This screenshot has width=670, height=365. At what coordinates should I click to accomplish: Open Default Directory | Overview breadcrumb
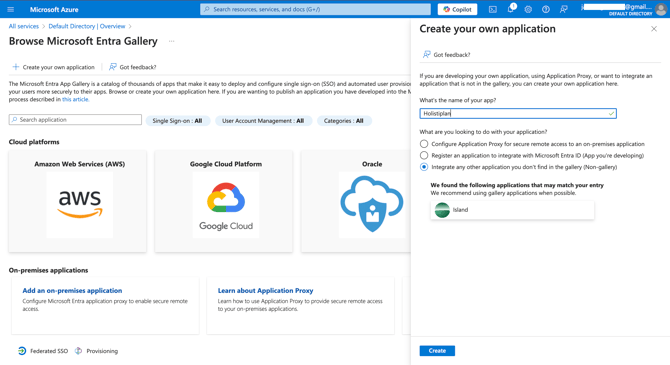[x=87, y=26]
